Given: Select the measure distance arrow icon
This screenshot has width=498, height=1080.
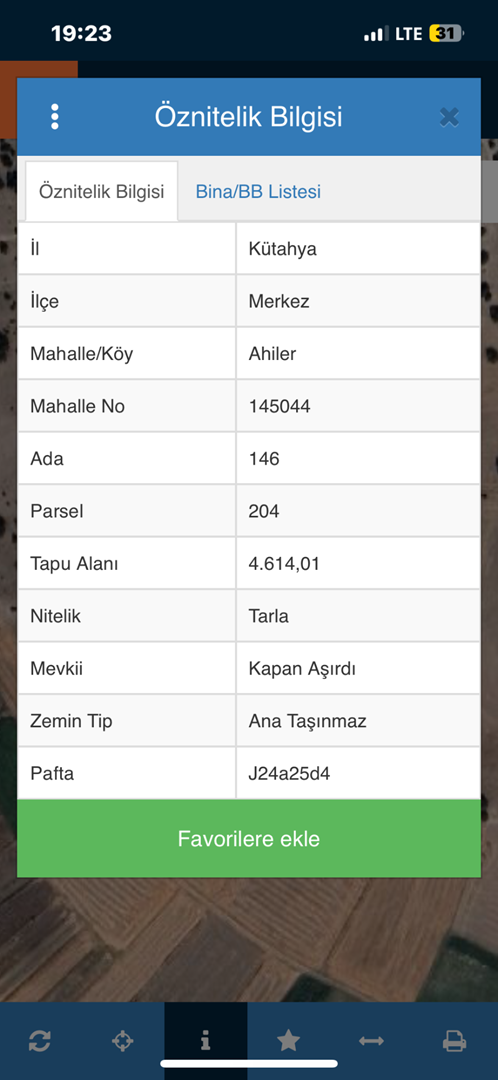Looking at the screenshot, I should point(371,1041).
